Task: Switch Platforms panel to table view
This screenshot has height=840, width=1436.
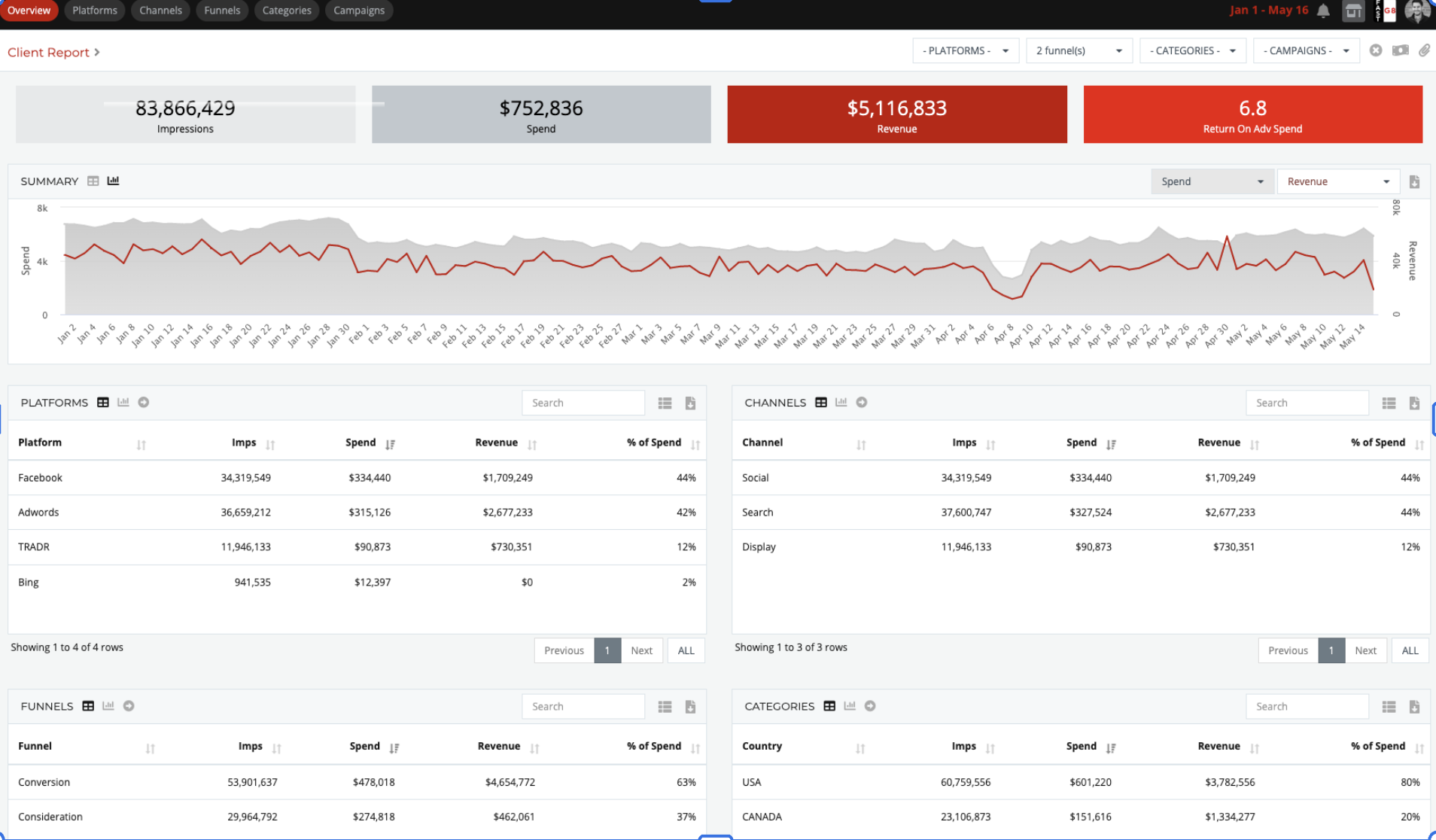Action: point(103,402)
